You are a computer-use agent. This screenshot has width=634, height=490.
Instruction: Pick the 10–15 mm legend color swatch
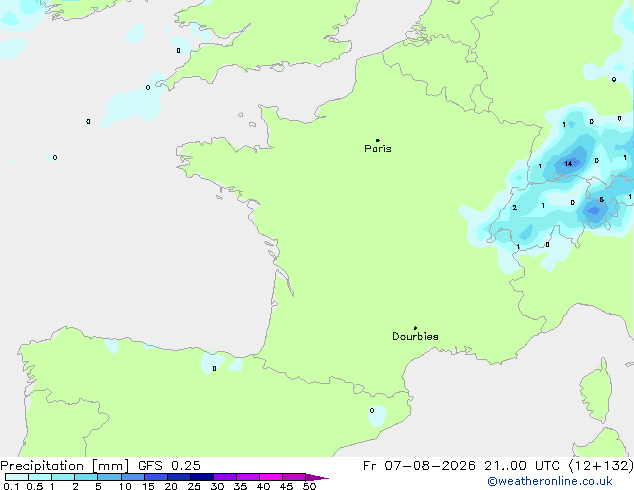pyautogui.click(x=132, y=477)
